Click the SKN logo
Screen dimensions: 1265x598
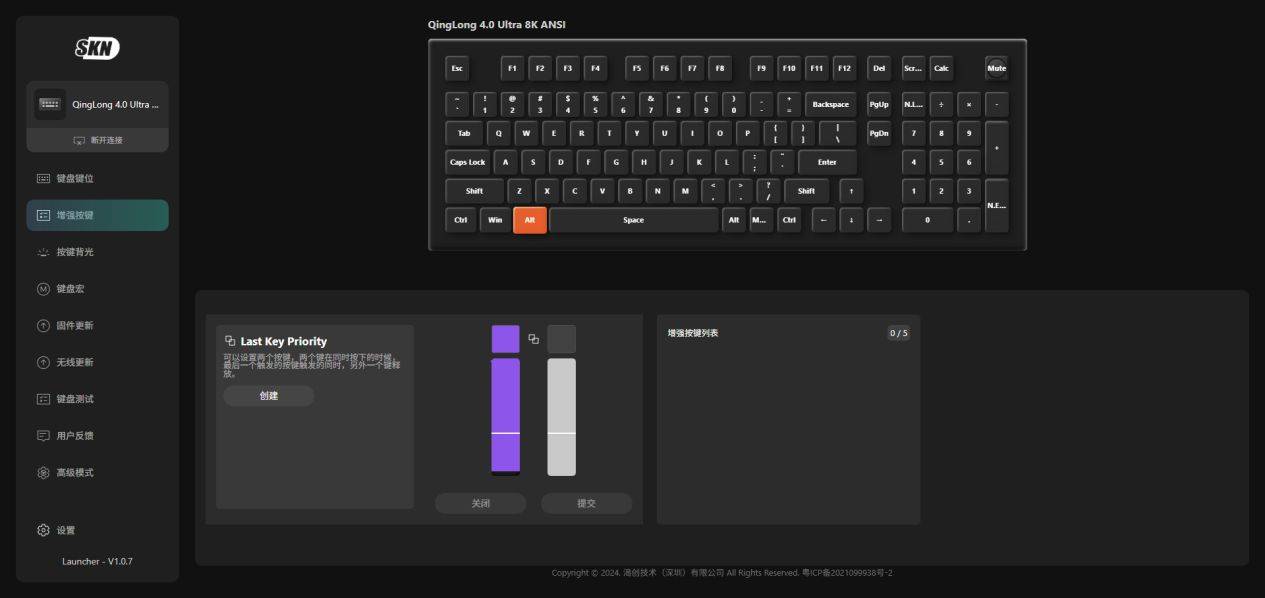pos(97,48)
